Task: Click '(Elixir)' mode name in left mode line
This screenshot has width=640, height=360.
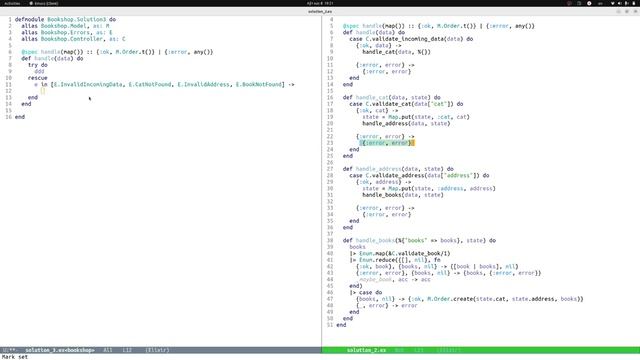Action: click(157, 350)
